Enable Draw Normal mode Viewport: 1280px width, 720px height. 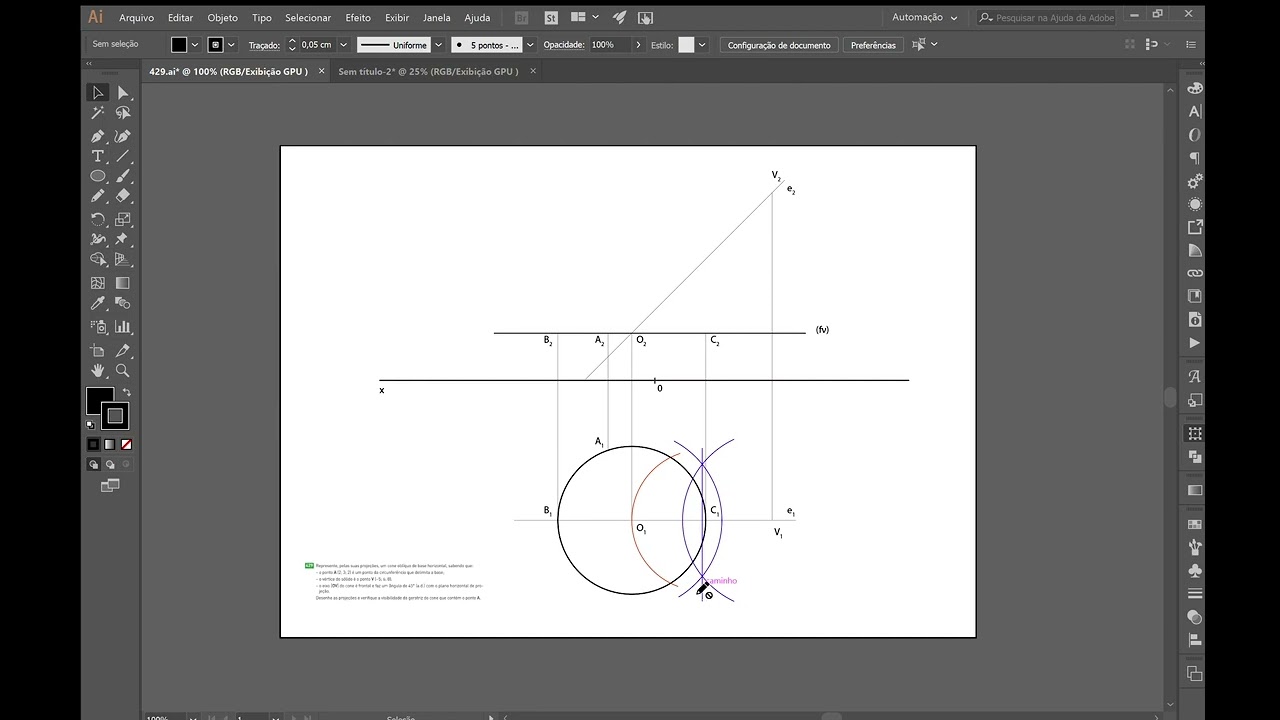(94, 464)
